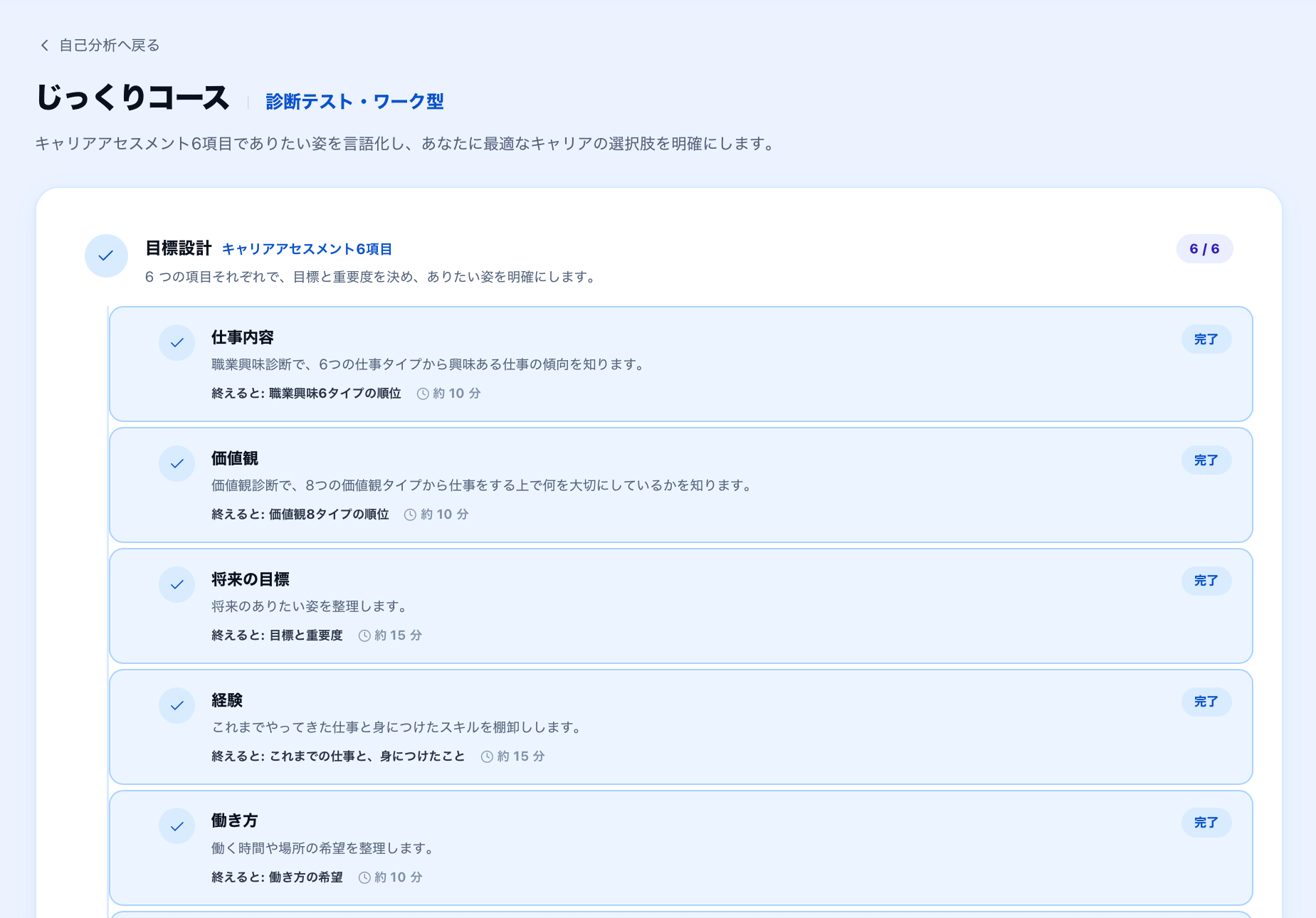
Task: Click the じっくりコース heading
Action: 133,97
